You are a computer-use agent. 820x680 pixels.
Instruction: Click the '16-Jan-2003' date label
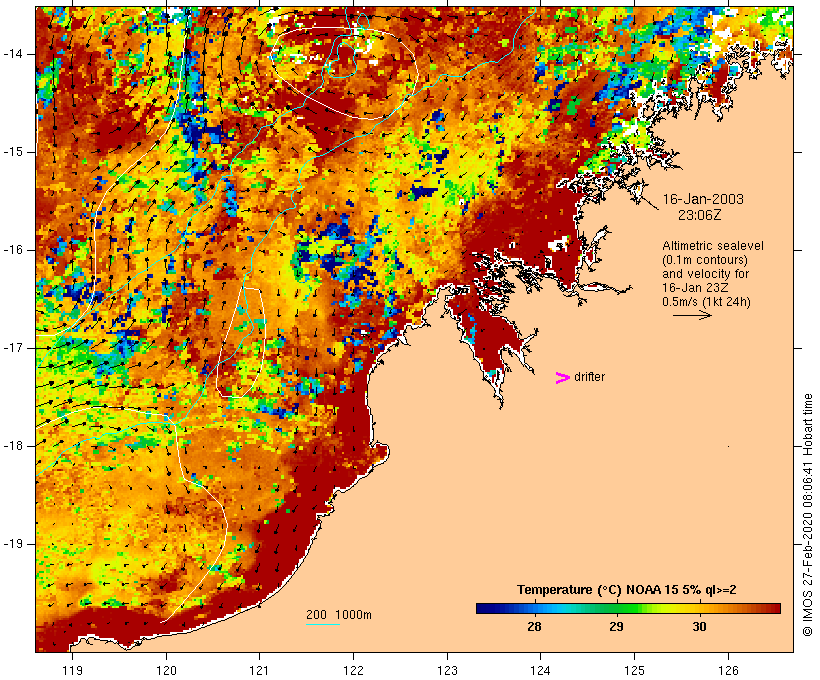coord(703,199)
